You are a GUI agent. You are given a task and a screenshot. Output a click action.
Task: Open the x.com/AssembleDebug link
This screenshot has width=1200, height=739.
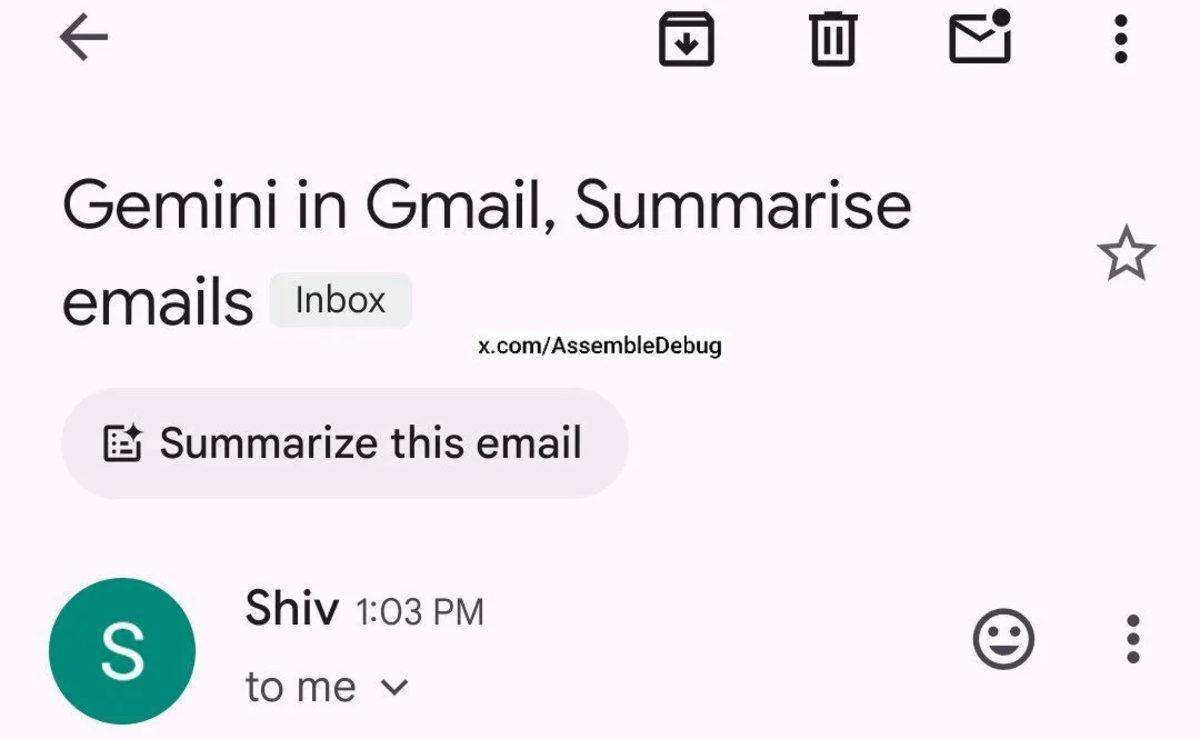[x=600, y=348]
